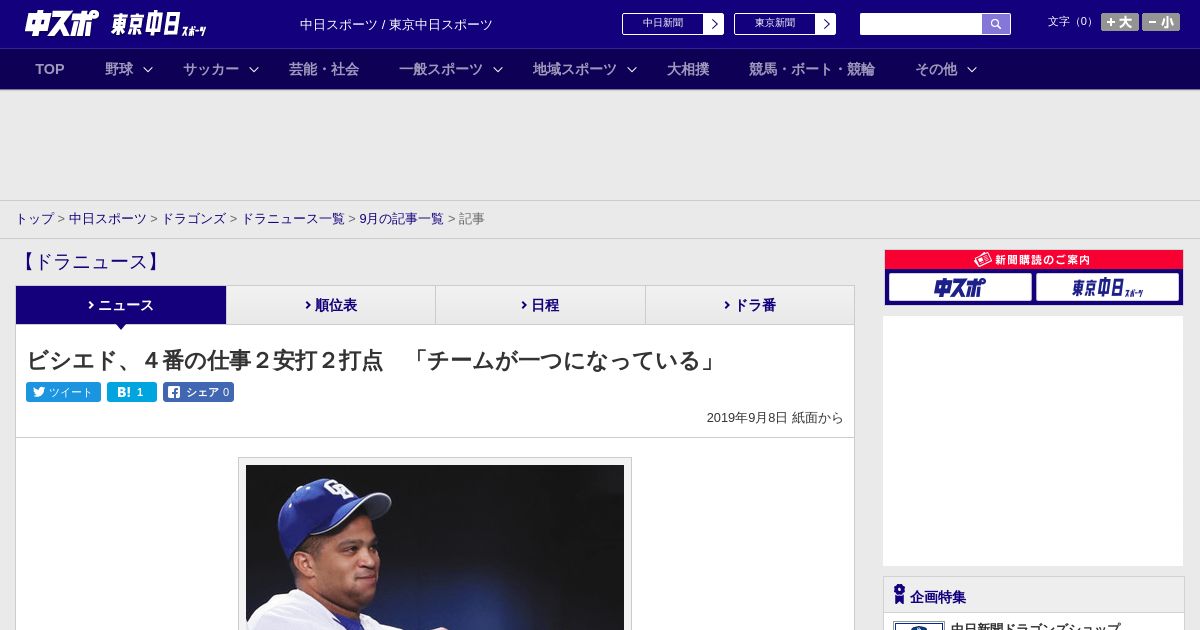
Task: Switch to the ドラ番 tab
Action: pos(750,305)
